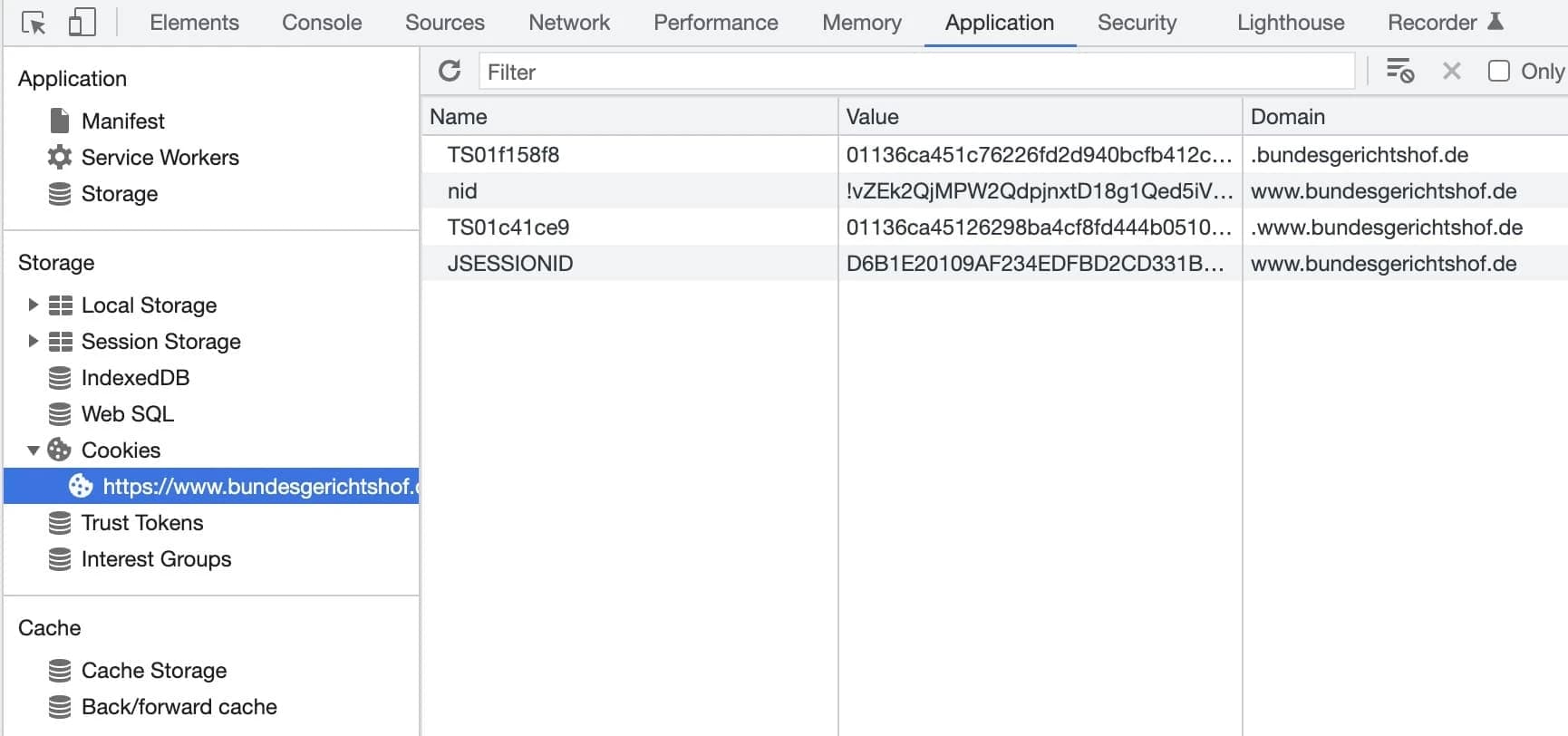Switch to the Console tab
The width and height of the screenshot is (1568, 736).
point(321,23)
